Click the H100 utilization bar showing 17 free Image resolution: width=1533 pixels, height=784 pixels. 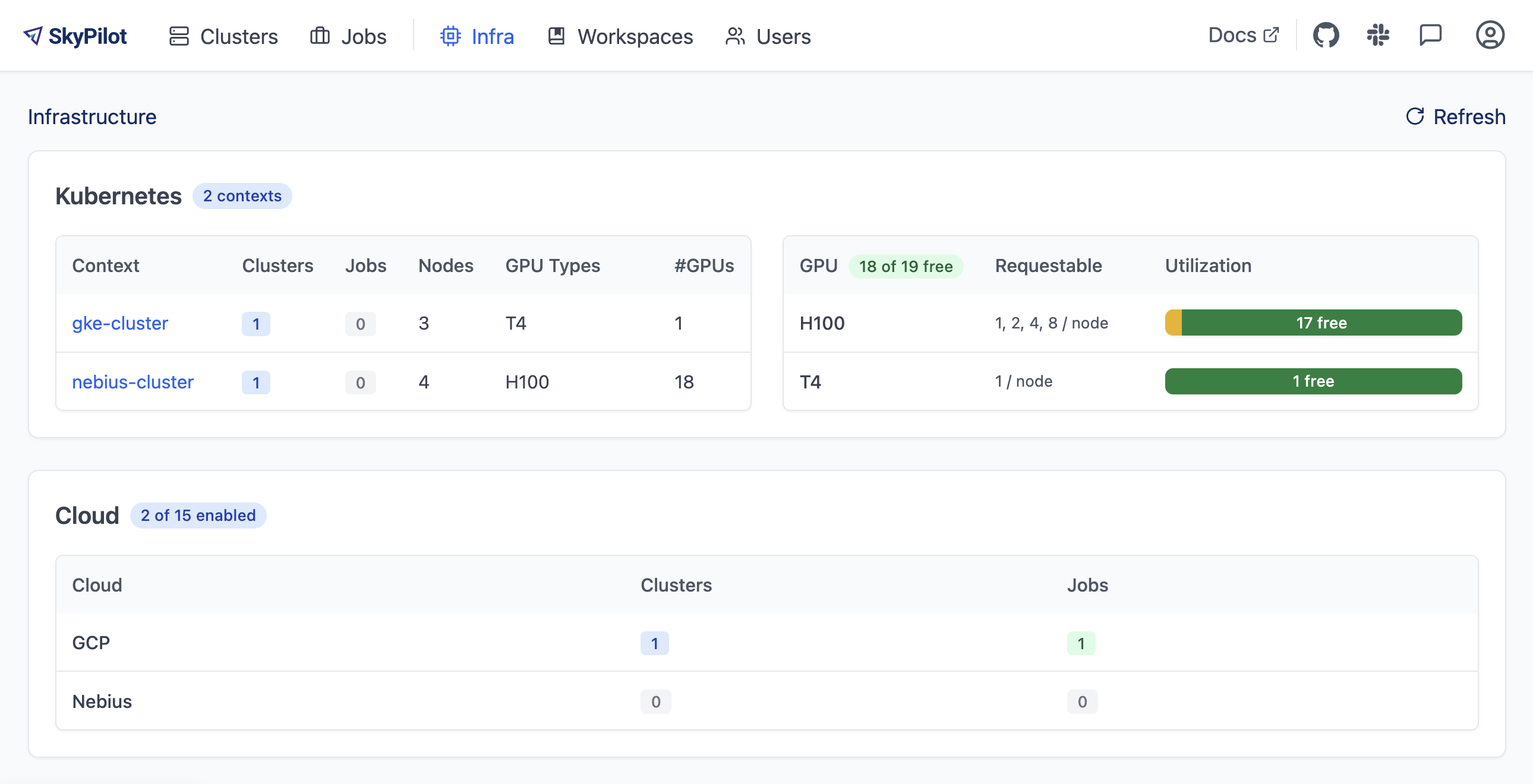click(x=1313, y=323)
